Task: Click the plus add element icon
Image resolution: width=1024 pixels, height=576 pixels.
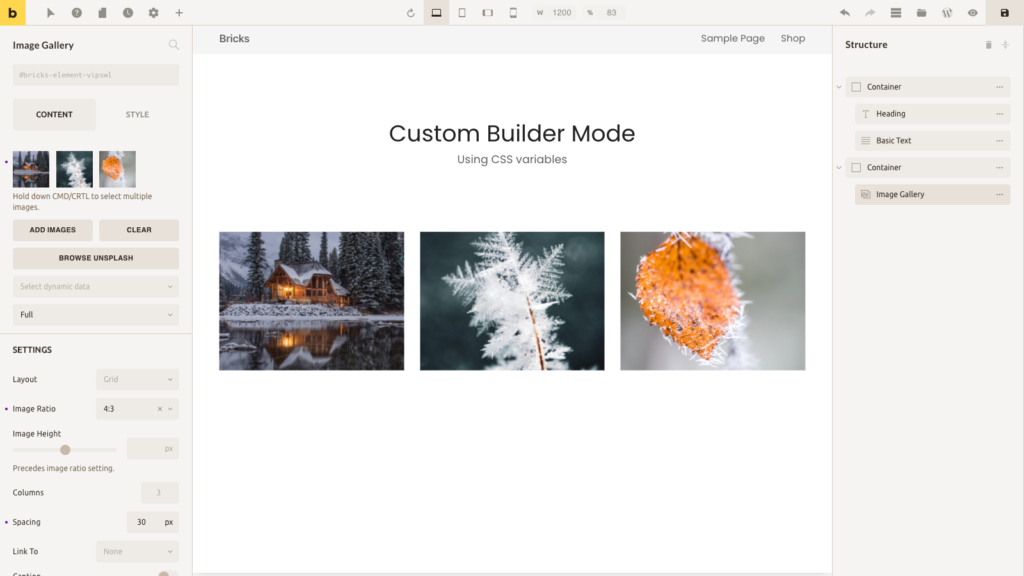Action: pos(179,13)
